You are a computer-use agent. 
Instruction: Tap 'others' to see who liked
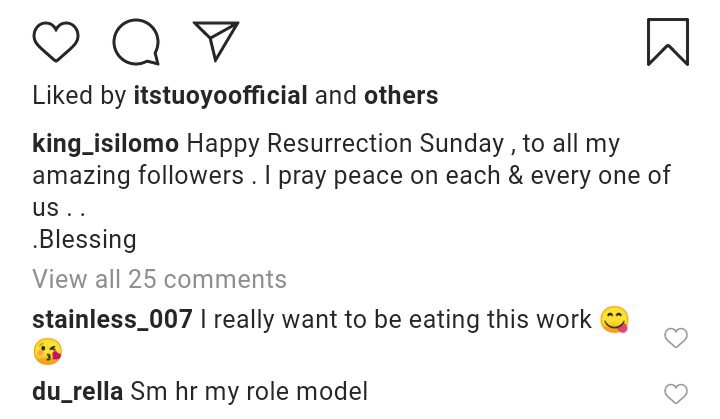400,96
